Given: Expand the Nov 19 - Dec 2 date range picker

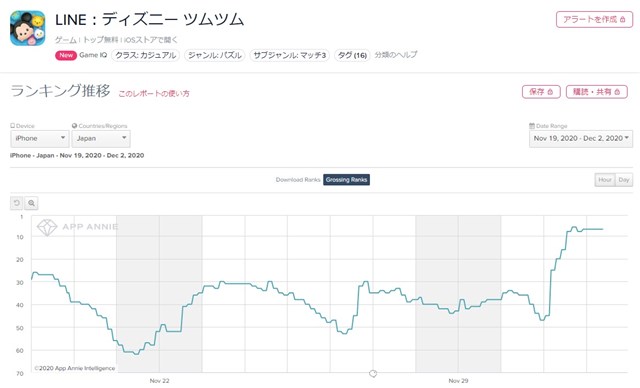Looking at the screenshot, I should pyautogui.click(x=581, y=139).
